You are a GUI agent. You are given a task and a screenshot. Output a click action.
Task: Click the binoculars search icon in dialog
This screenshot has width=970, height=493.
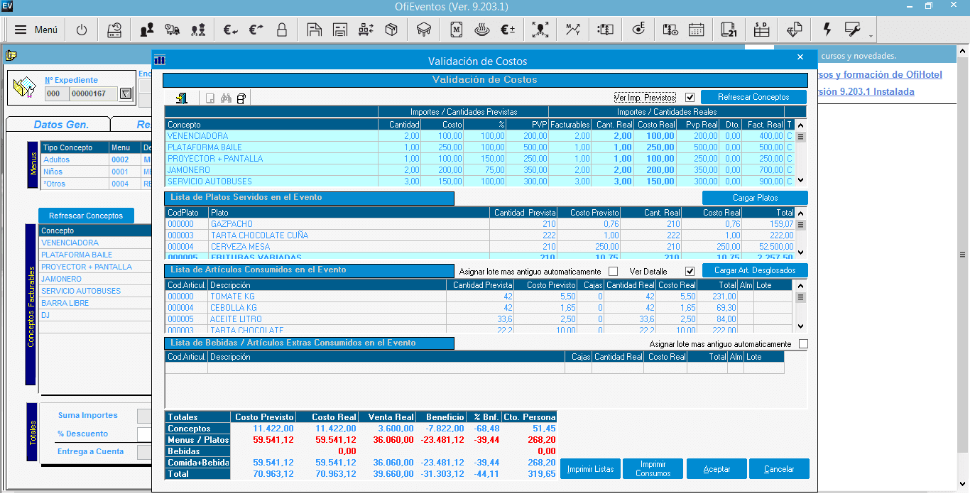[226, 98]
